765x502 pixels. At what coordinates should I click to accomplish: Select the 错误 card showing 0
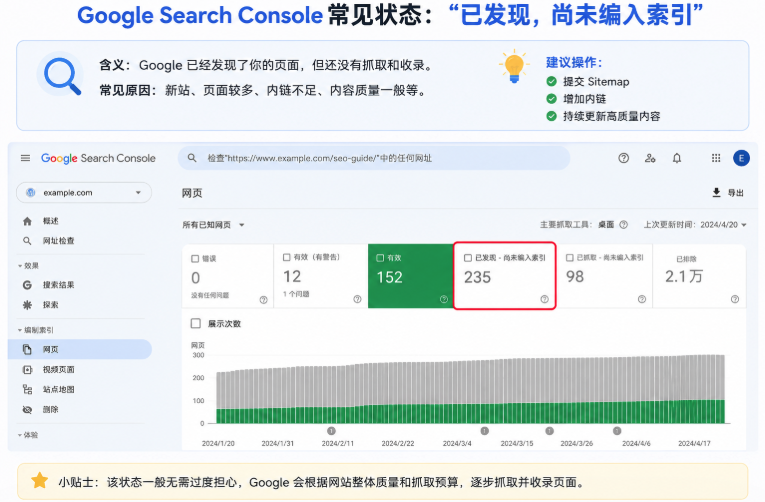227,276
